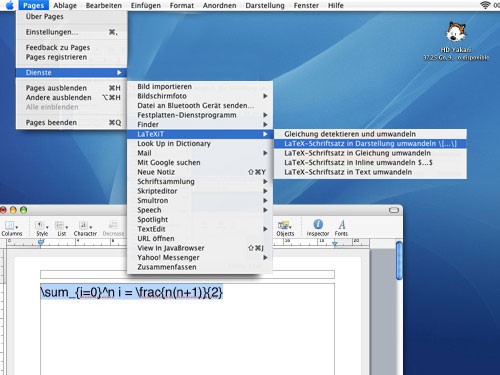500x375 pixels.
Task: Click the List toolbar icon
Action: click(61, 228)
